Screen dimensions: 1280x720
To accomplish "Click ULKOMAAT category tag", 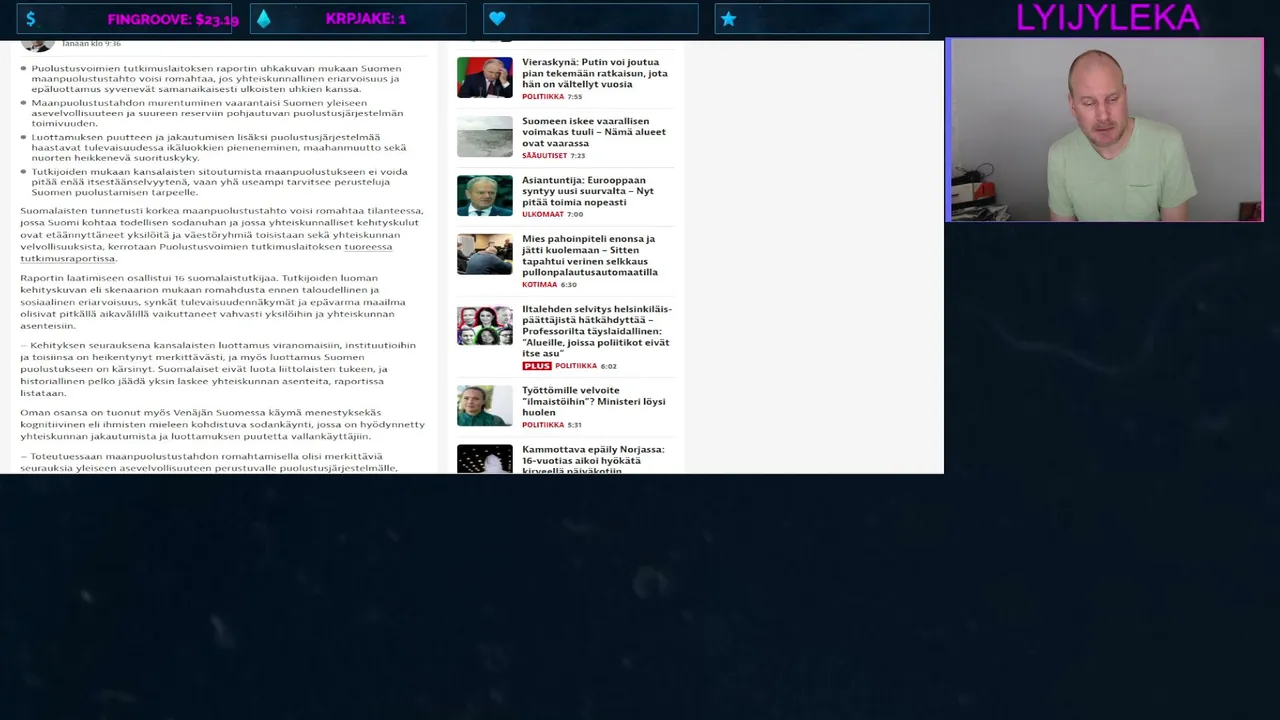I will point(542,214).
